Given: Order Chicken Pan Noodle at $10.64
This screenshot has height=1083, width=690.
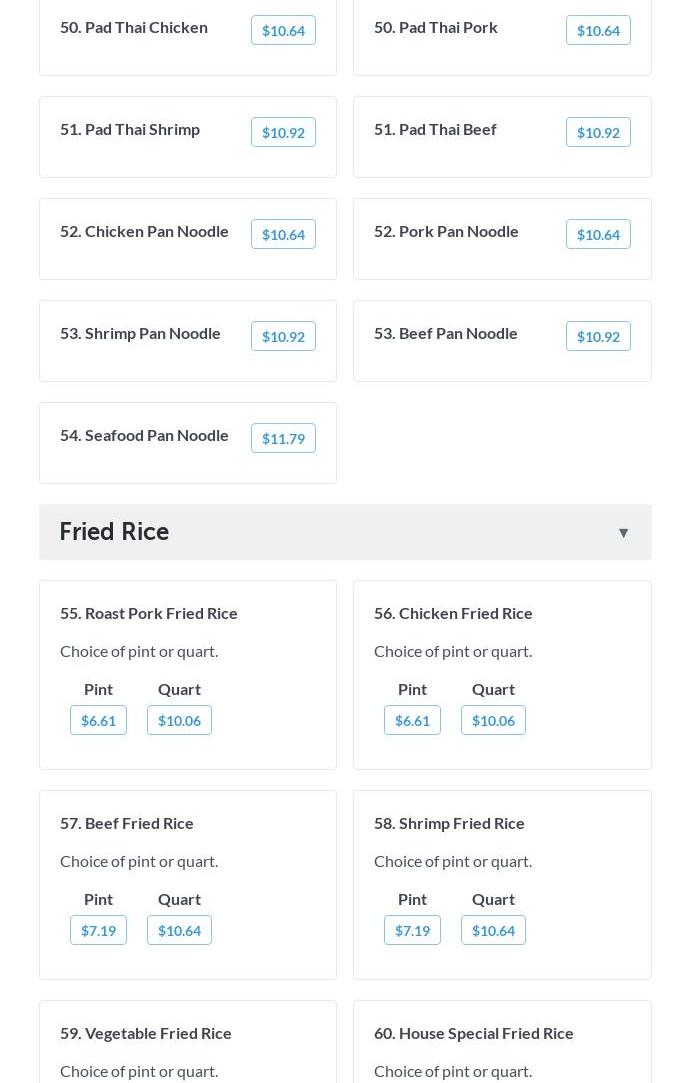Looking at the screenshot, I should point(283,235).
